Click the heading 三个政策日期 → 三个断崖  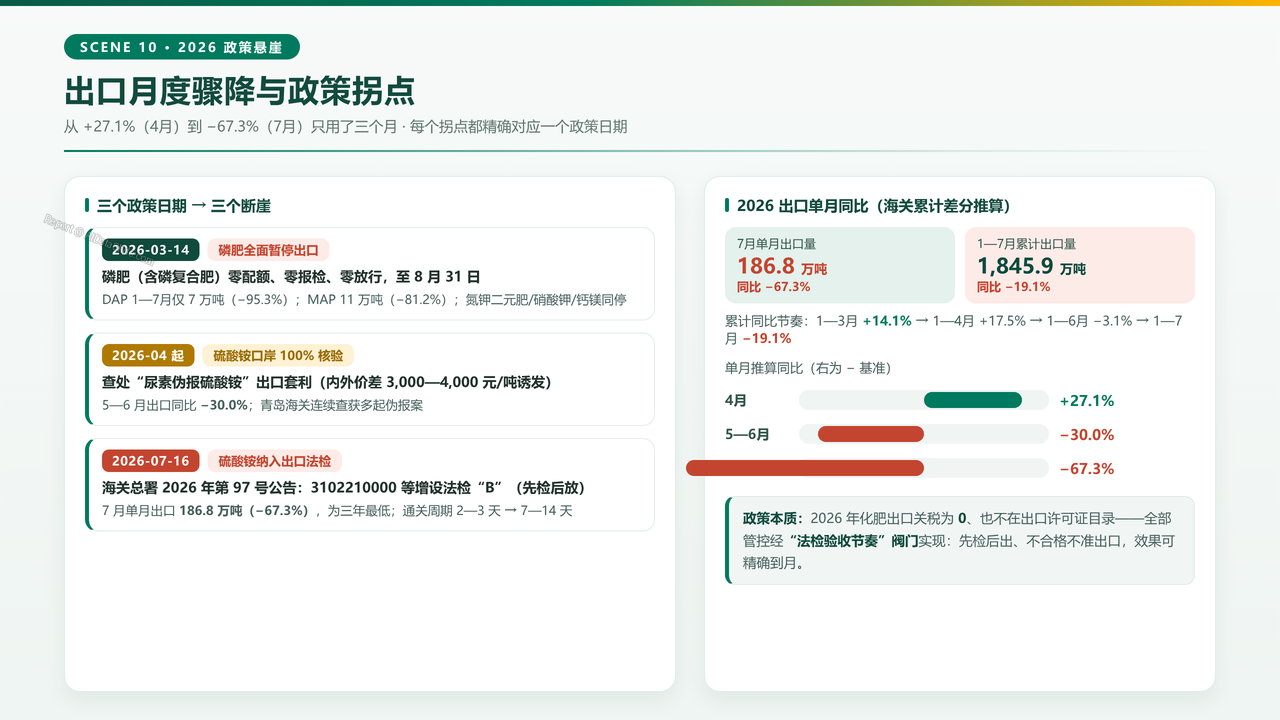click(184, 206)
